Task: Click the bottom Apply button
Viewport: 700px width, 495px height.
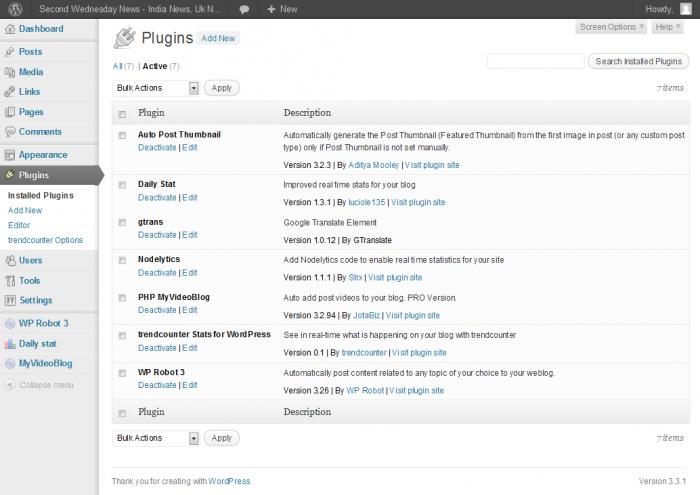Action: click(x=221, y=438)
